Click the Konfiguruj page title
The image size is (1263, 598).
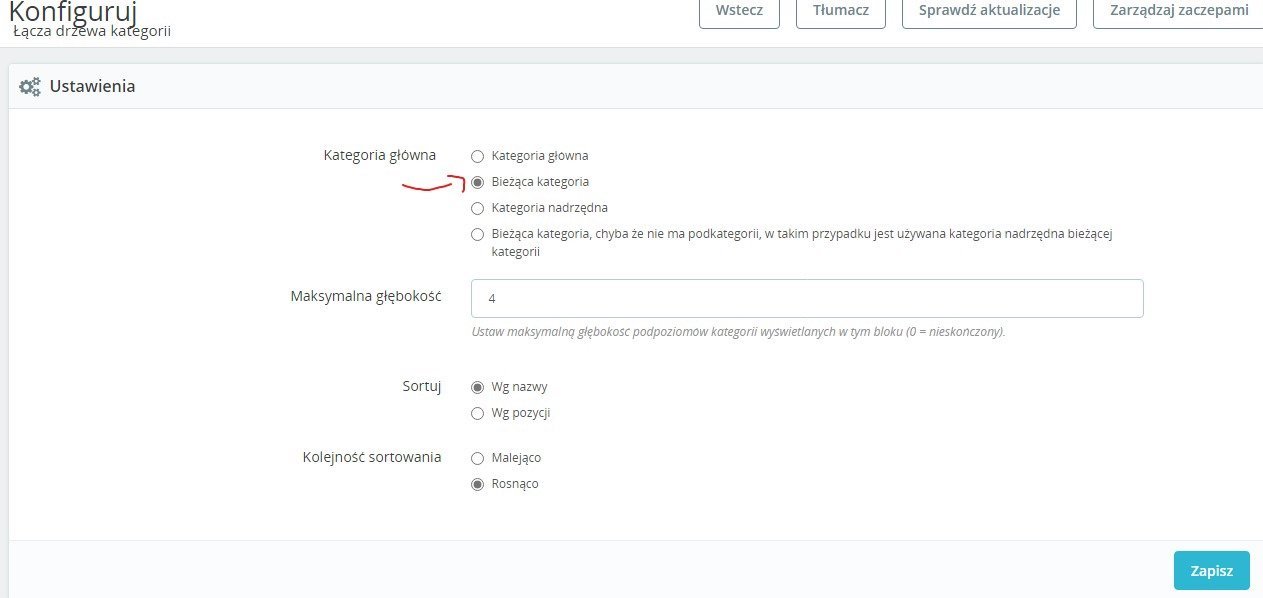(73, 11)
